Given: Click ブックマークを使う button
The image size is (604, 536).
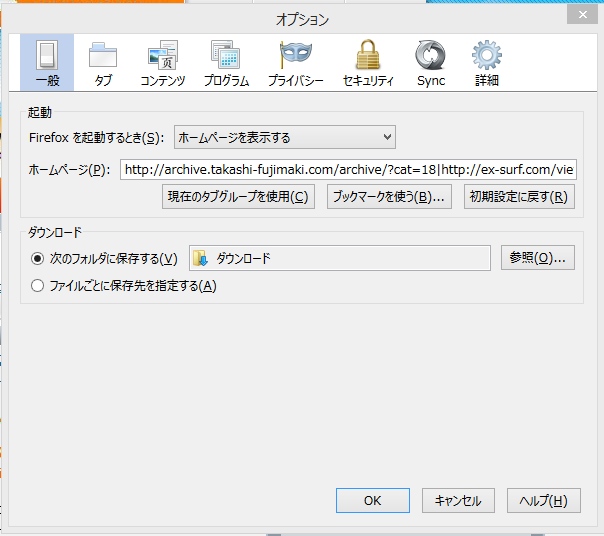Looking at the screenshot, I should (x=389, y=197).
